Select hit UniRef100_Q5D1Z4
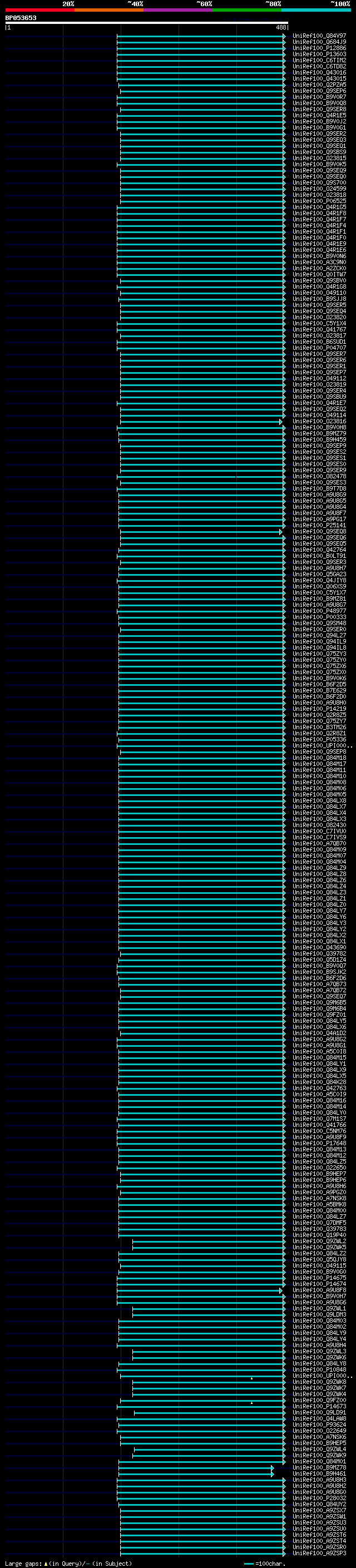The width and height of the screenshot is (356, 1568). (x=319, y=959)
